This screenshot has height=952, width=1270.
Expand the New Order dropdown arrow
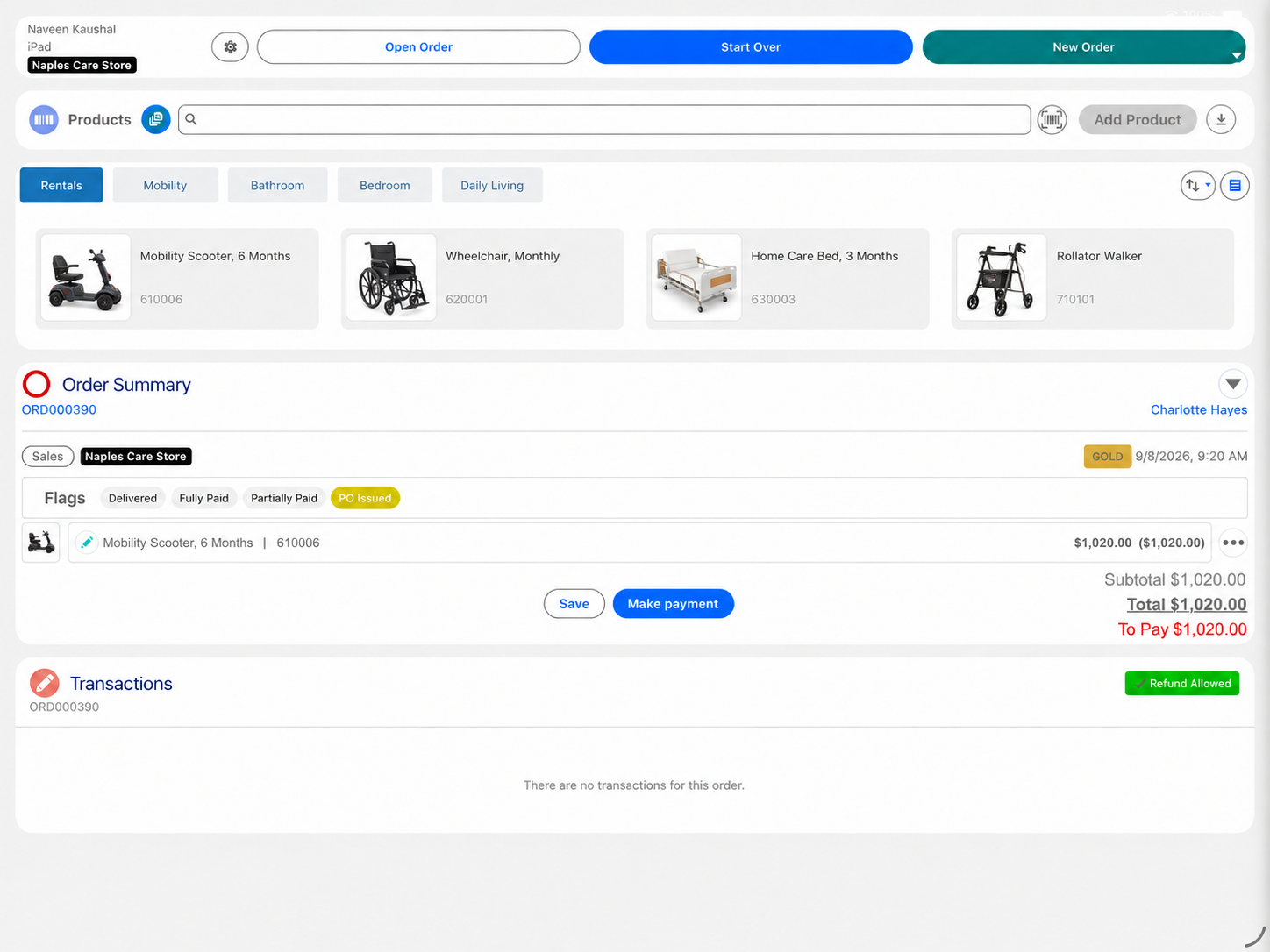coord(1237,55)
